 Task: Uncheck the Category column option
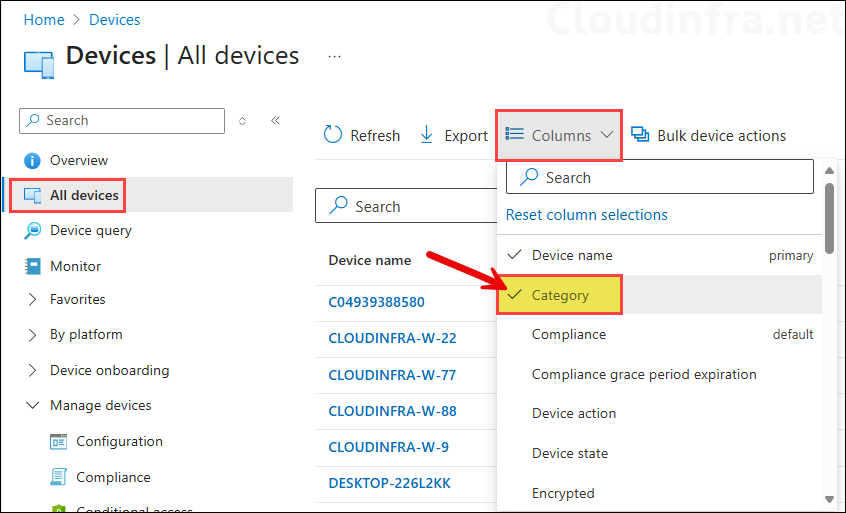(560, 296)
